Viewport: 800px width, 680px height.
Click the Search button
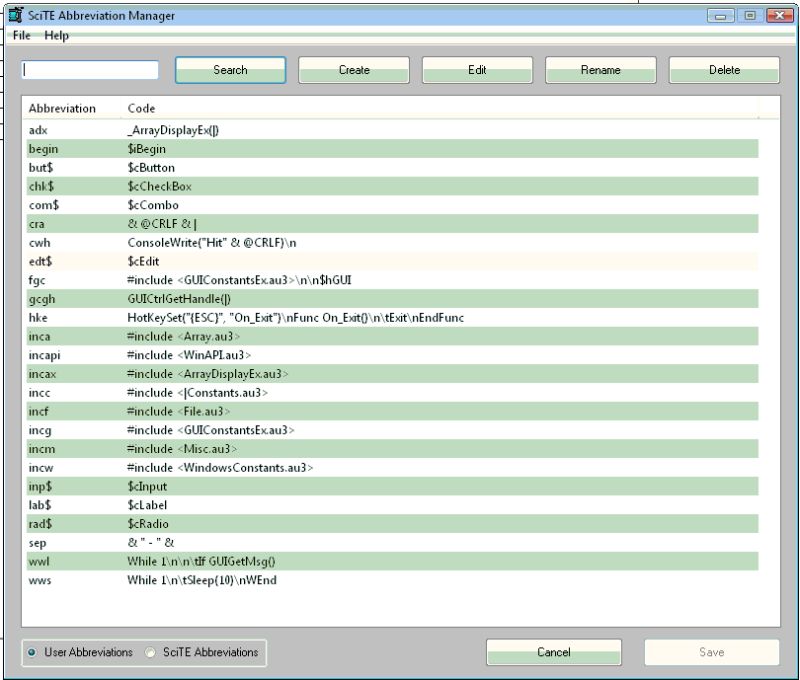point(231,70)
